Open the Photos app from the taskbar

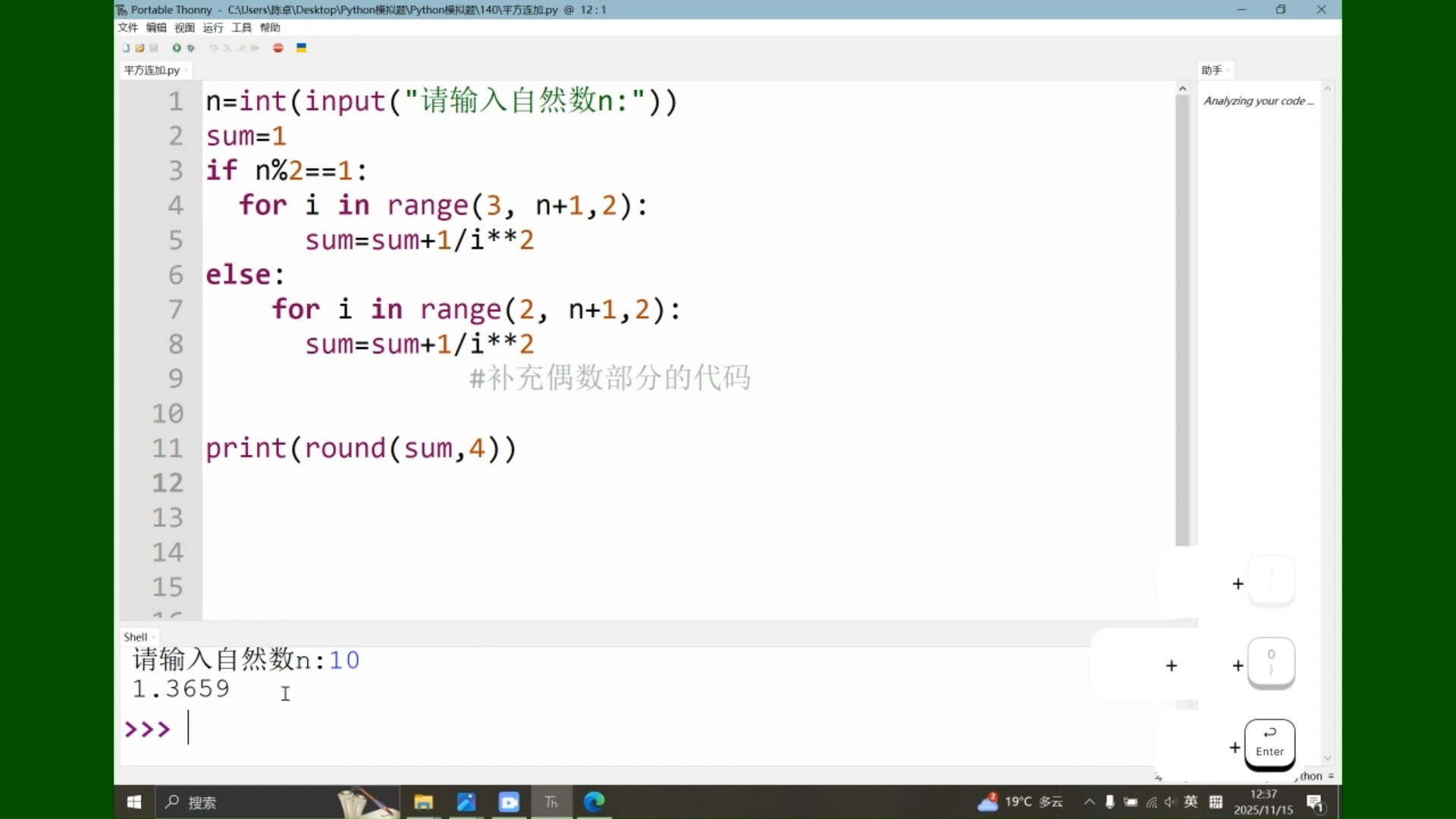point(466,802)
